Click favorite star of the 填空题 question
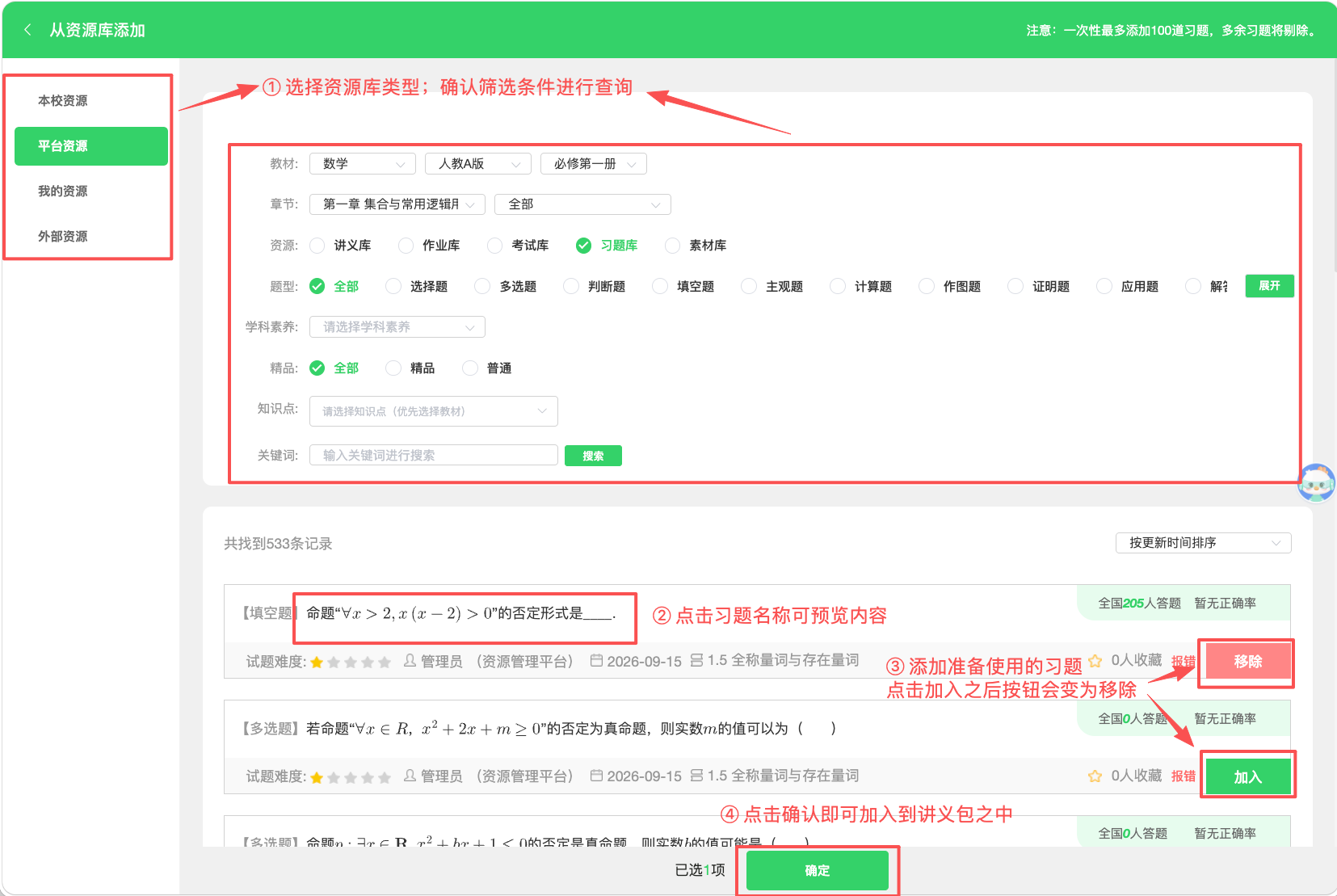Image resolution: width=1337 pixels, height=896 pixels. point(1095,661)
